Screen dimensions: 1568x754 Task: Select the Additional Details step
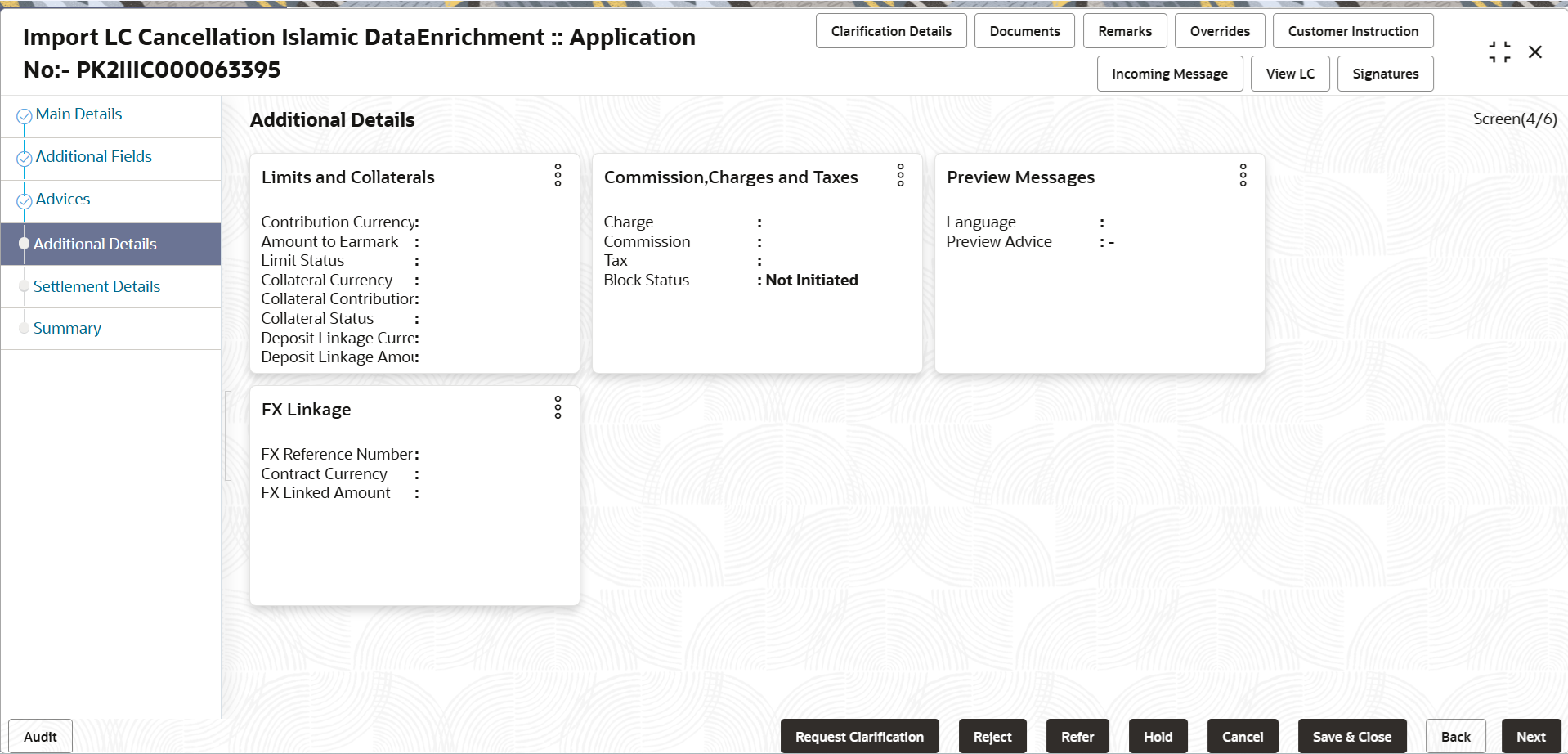point(110,244)
